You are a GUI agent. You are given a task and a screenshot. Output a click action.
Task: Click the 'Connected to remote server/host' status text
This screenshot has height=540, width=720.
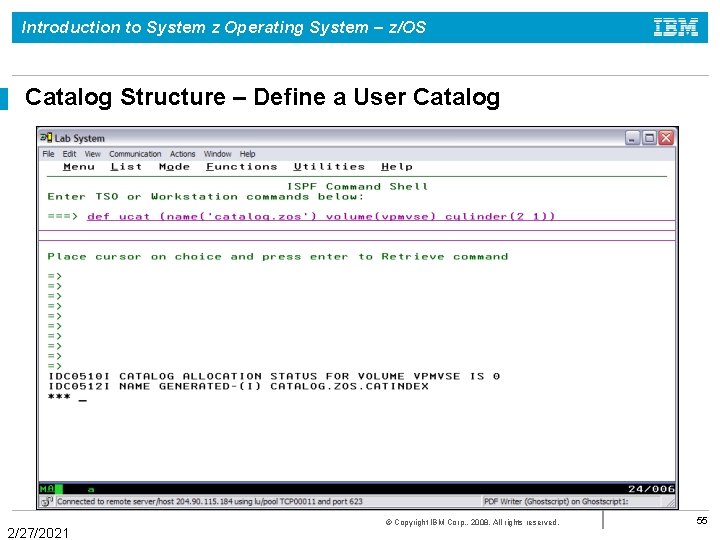click(210, 501)
